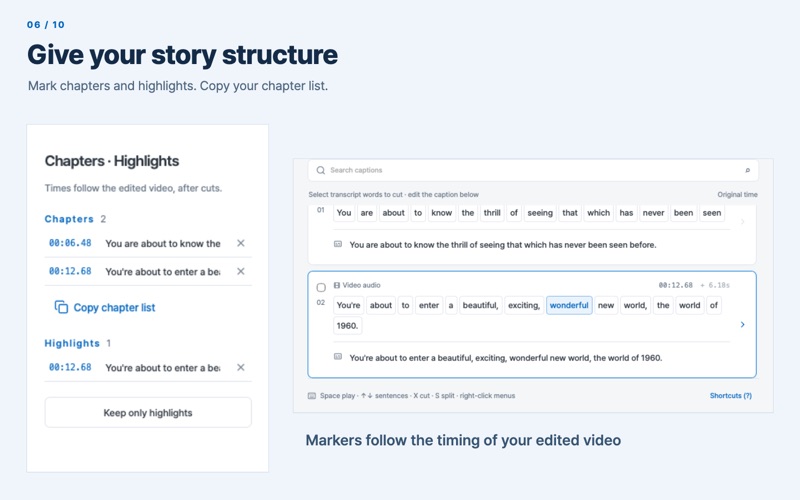Select the highlighted word 'wonderful'
The width and height of the screenshot is (800, 500).
tap(569, 306)
